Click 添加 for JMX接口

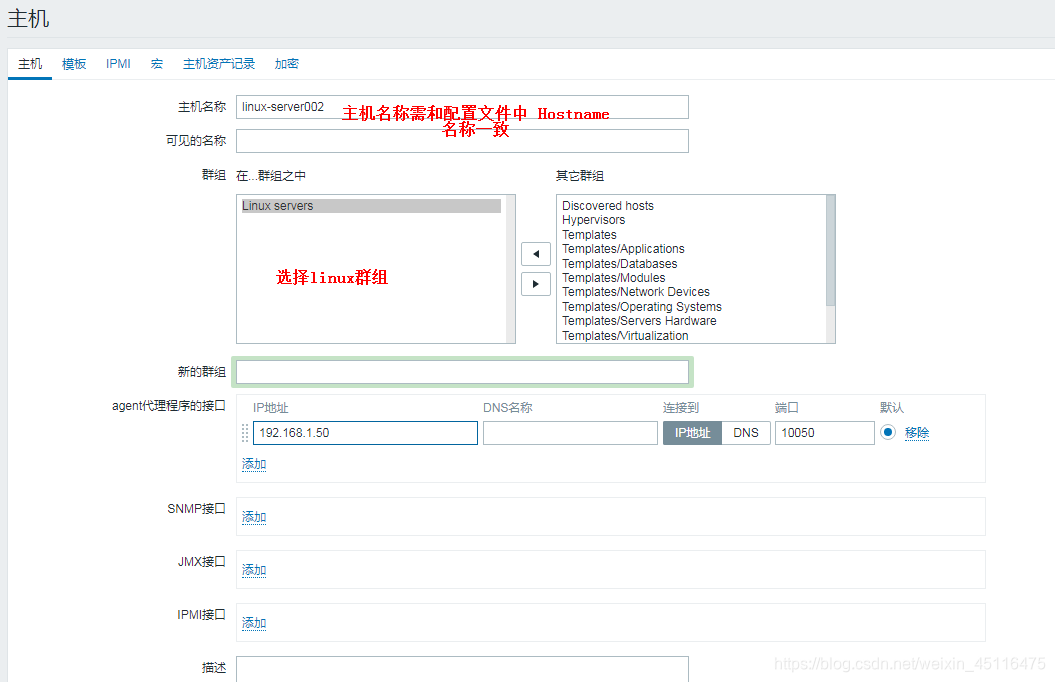254,570
